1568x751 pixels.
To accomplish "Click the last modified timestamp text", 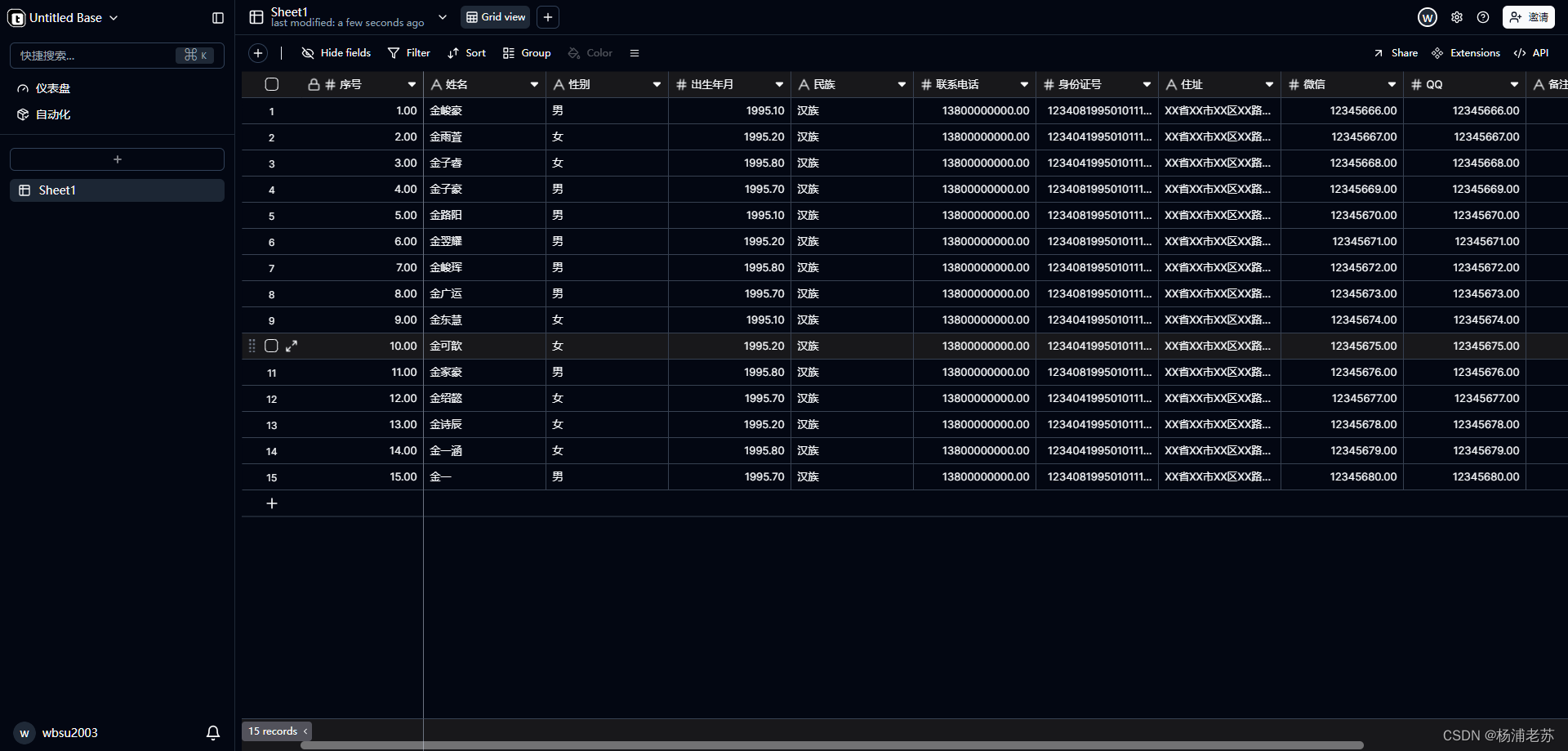I will click(x=347, y=23).
